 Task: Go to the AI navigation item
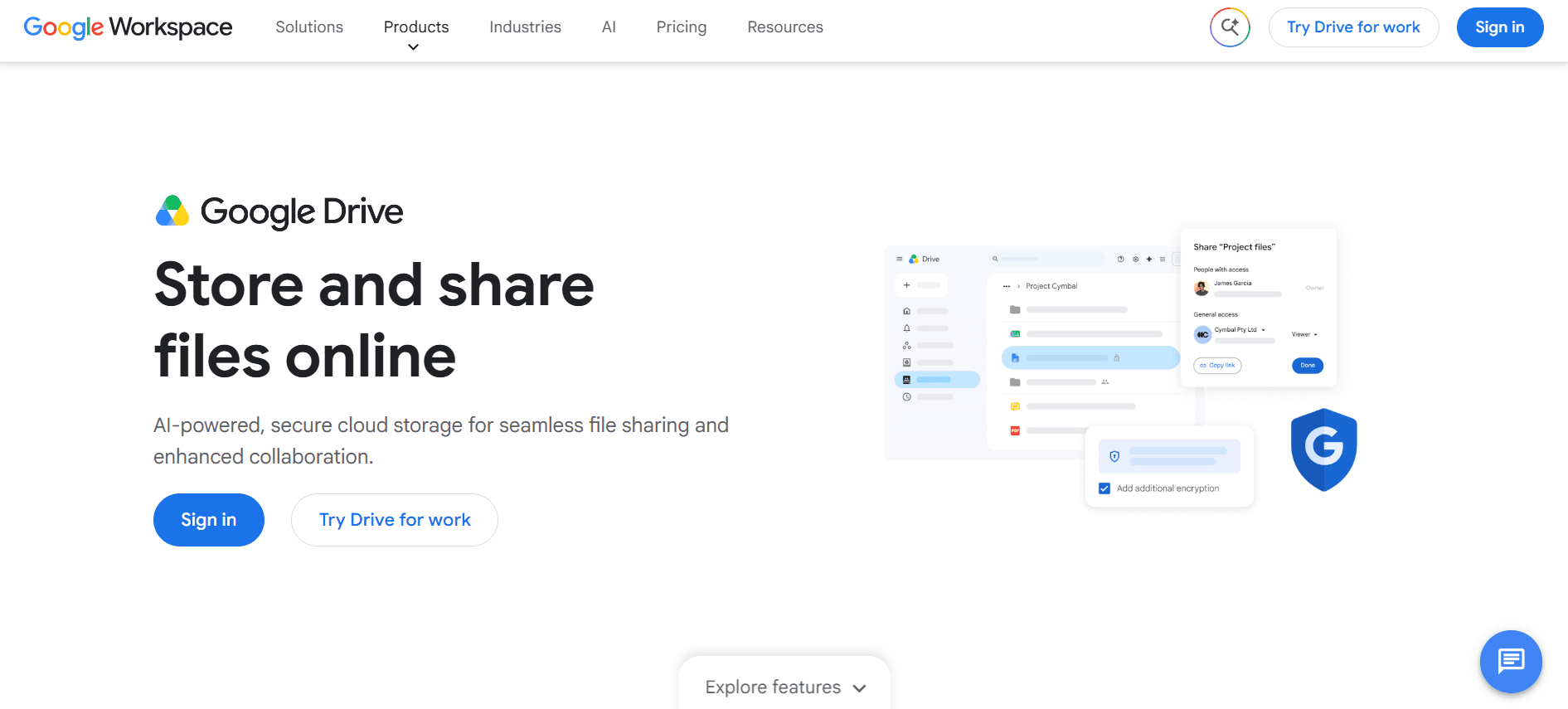609,27
